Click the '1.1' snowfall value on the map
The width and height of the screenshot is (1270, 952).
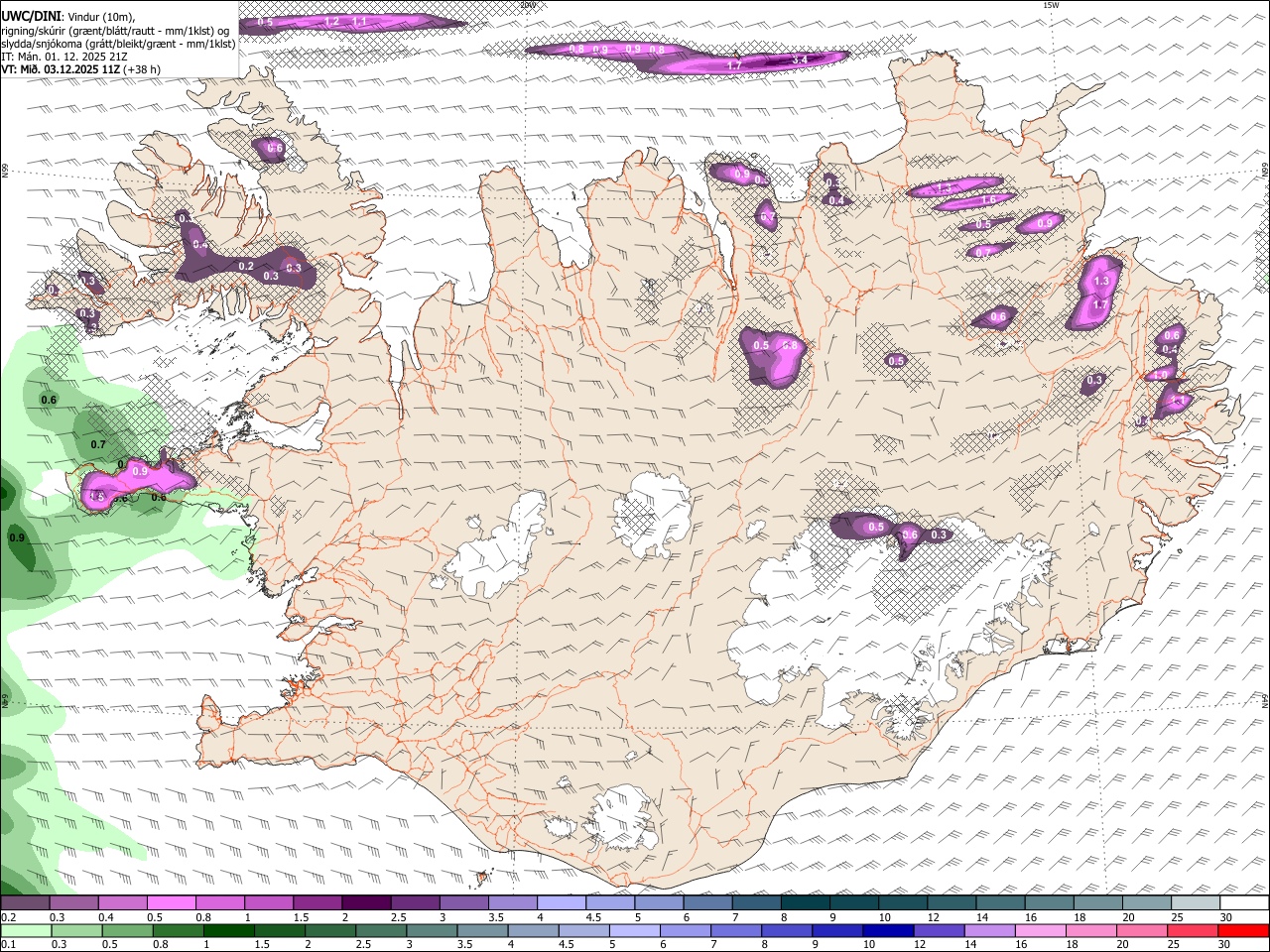point(359,22)
